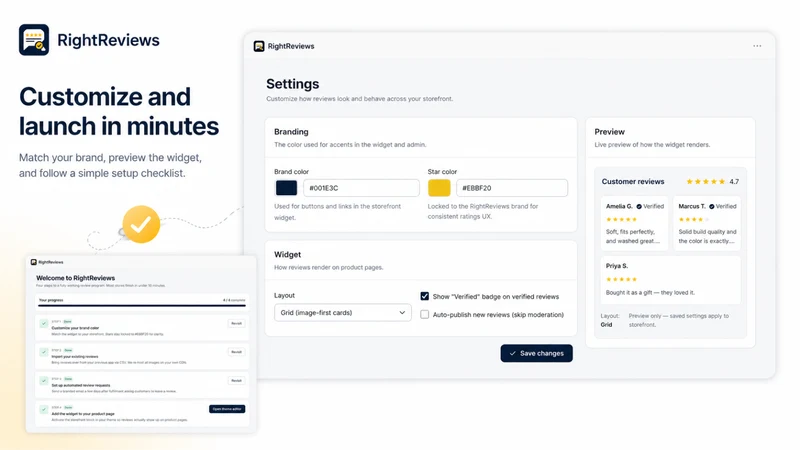Click the Verified badge icon beside Marcus T.
The width and height of the screenshot is (800, 450).
click(x=711, y=207)
